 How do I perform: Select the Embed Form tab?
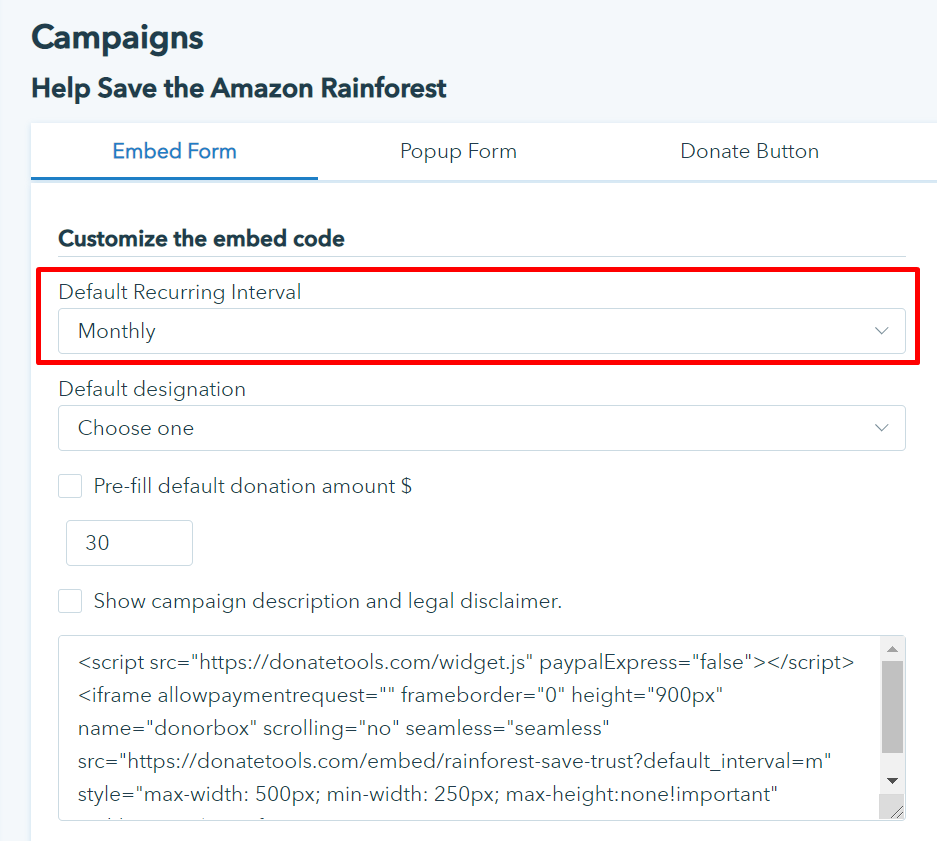tap(174, 152)
